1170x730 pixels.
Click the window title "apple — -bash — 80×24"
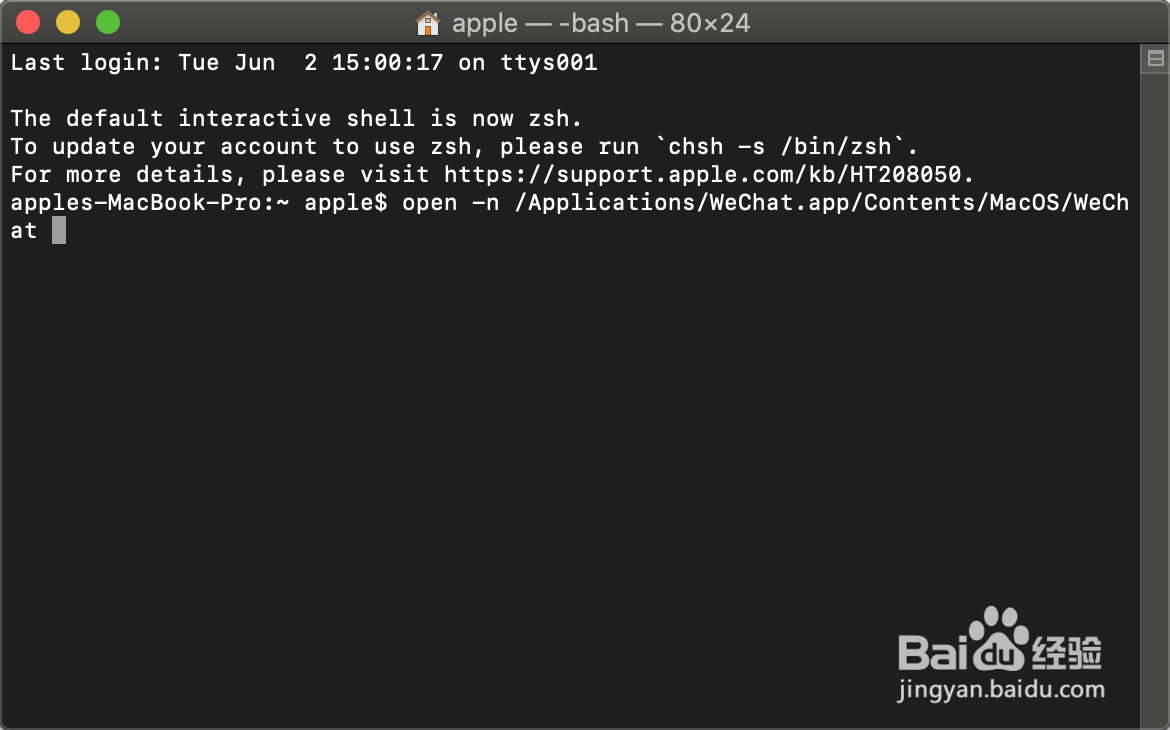click(x=601, y=22)
